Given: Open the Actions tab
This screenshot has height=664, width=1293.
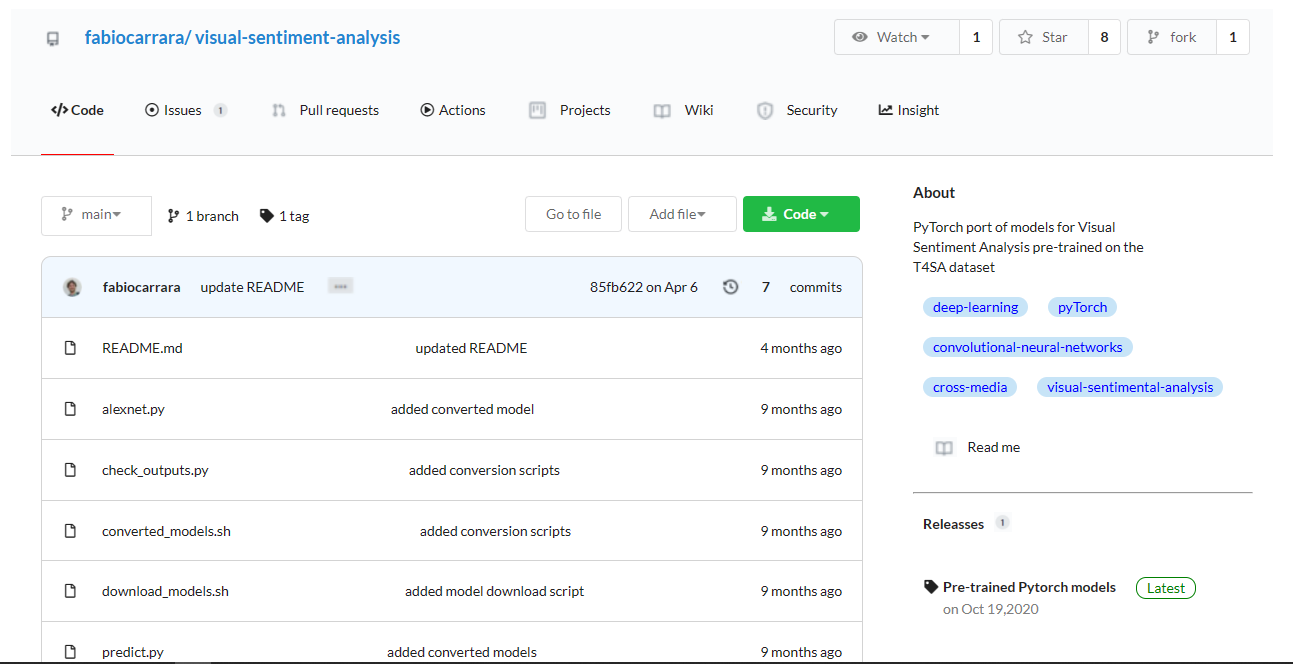Looking at the screenshot, I should (x=452, y=110).
